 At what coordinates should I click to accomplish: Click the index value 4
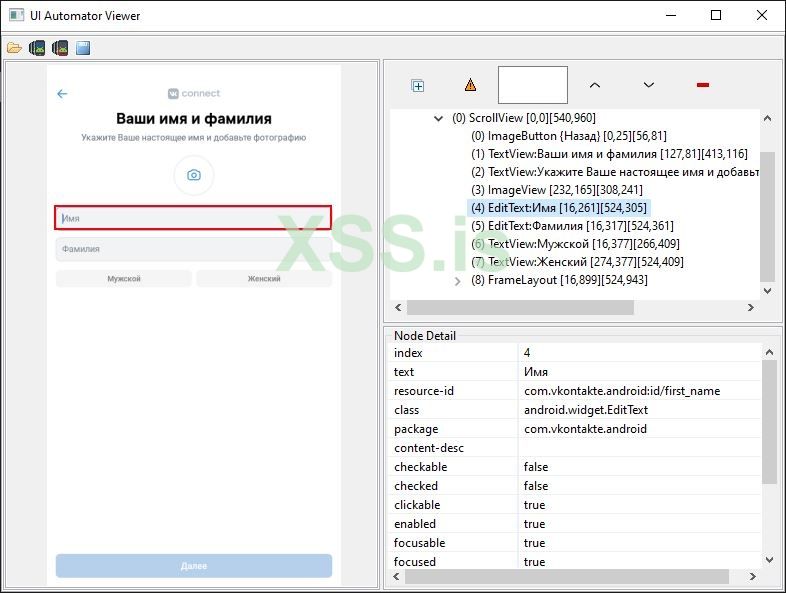527,353
